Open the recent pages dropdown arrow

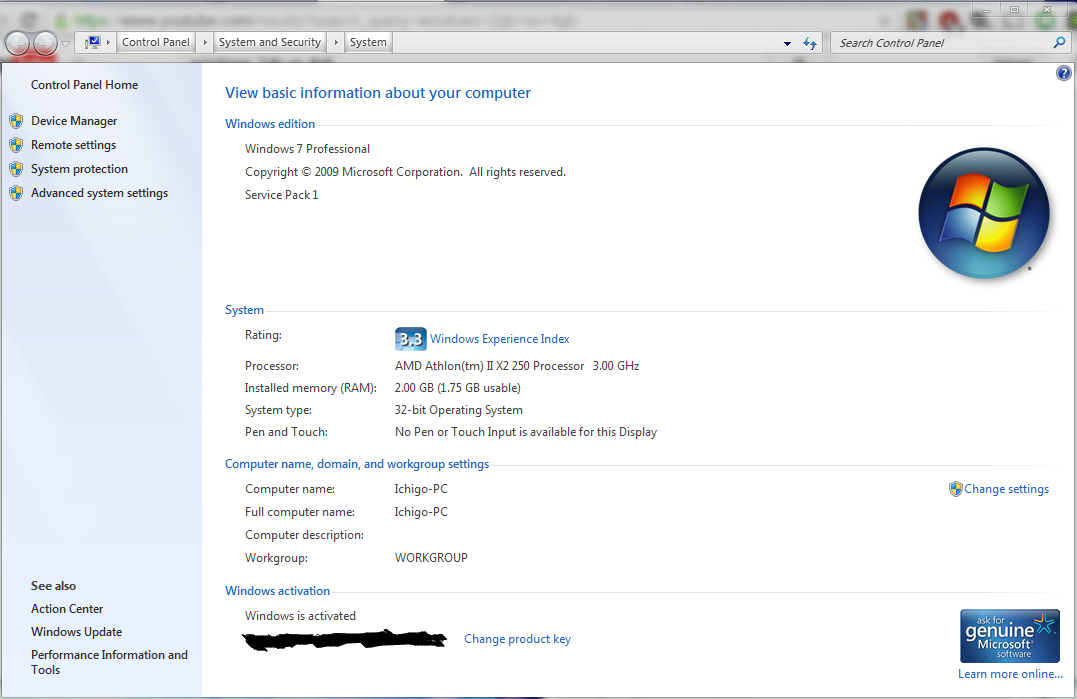65,43
